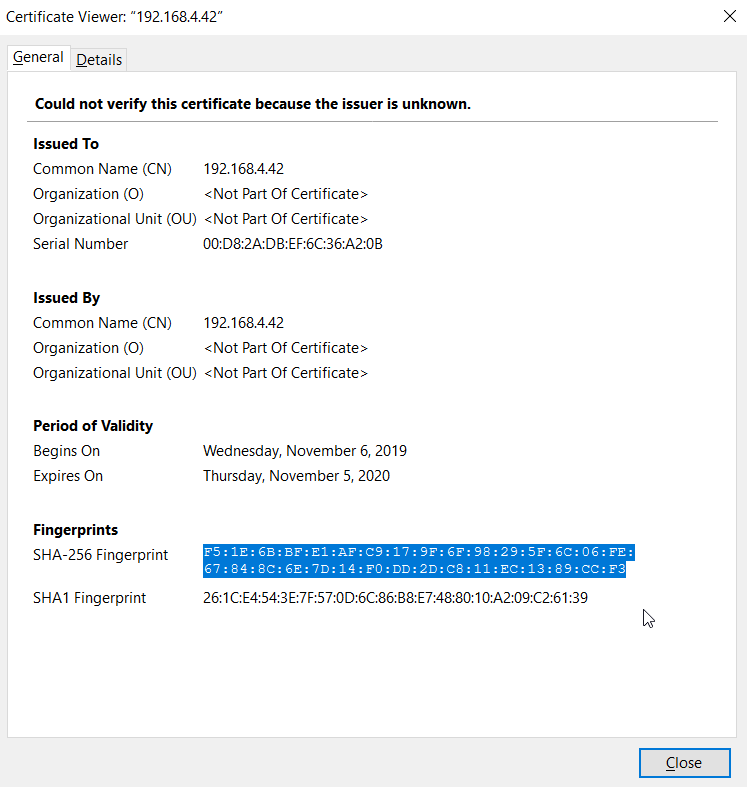This screenshot has height=787, width=747.
Task: Switch to the Details tab
Action: click(x=99, y=60)
